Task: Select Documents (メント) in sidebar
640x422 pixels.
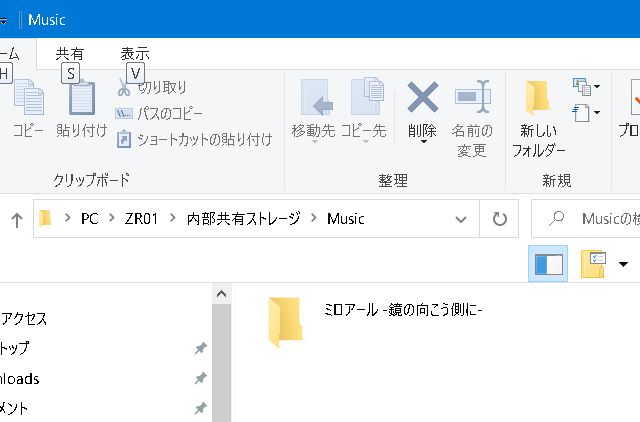Action: [14, 409]
